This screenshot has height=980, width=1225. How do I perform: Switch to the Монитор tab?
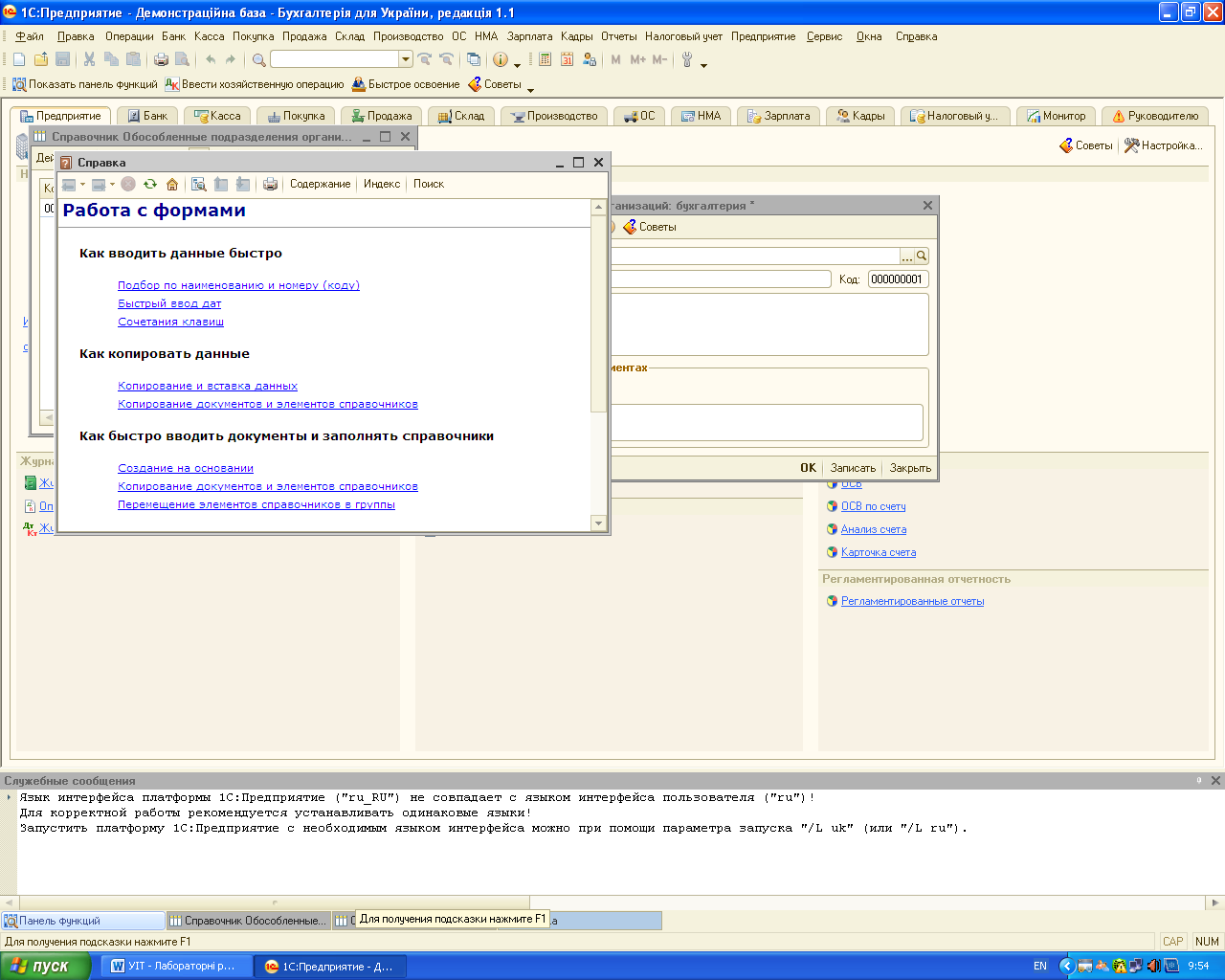[1056, 116]
